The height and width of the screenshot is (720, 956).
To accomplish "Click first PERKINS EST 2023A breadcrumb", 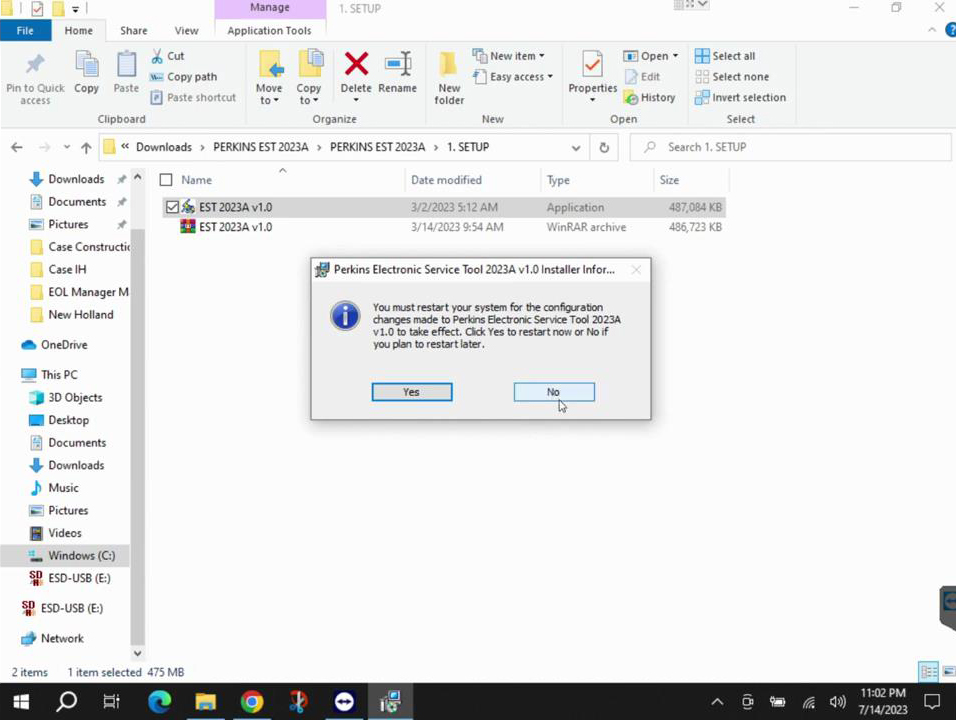I will pyautogui.click(x=260, y=147).
